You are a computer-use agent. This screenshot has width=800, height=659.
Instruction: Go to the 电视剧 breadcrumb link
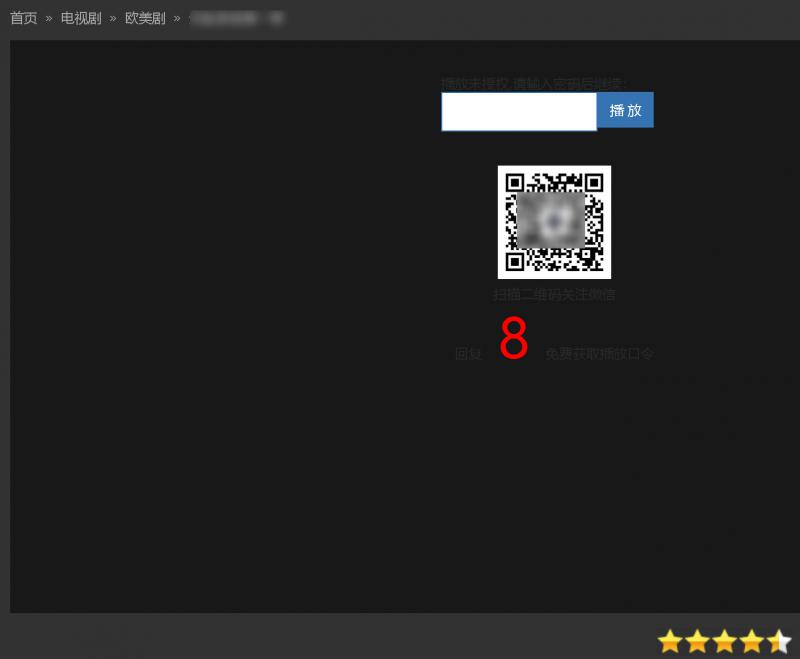(x=81, y=18)
